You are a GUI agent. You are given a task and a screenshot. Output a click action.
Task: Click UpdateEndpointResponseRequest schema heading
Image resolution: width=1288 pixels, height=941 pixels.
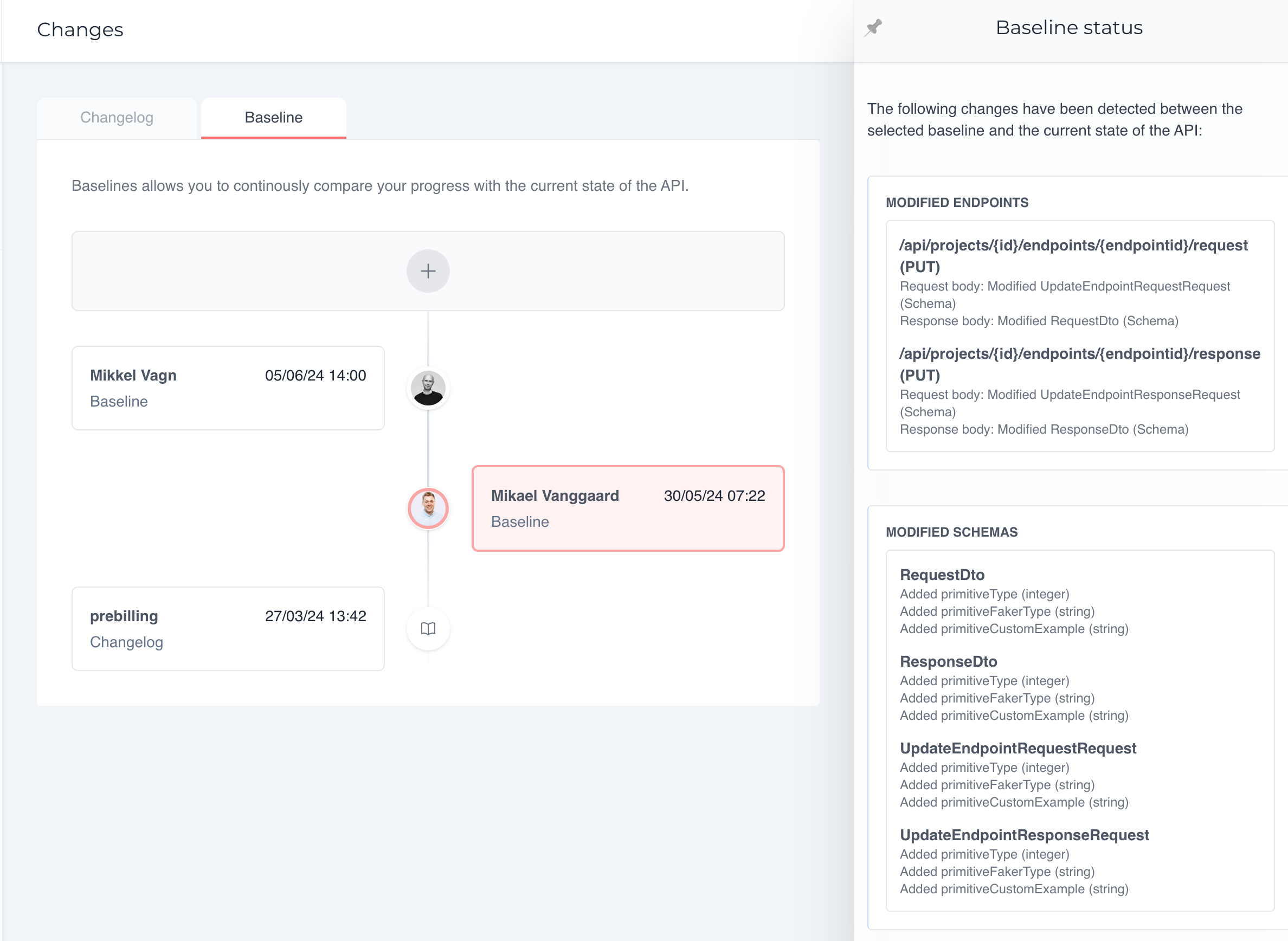pos(1024,834)
